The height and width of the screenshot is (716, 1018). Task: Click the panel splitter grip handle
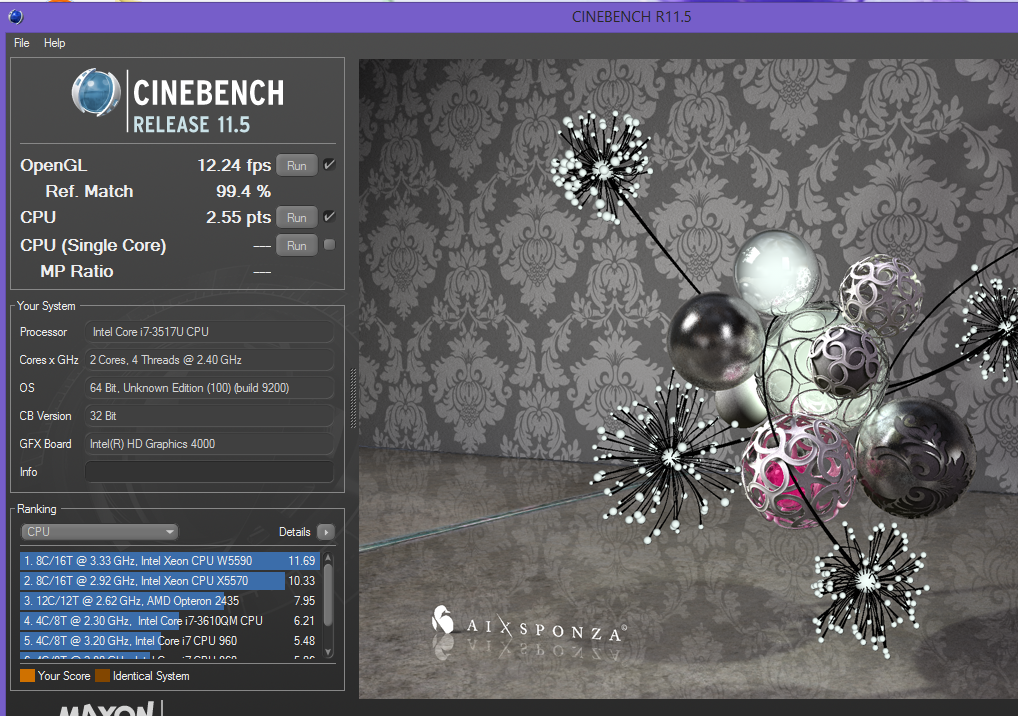click(353, 399)
